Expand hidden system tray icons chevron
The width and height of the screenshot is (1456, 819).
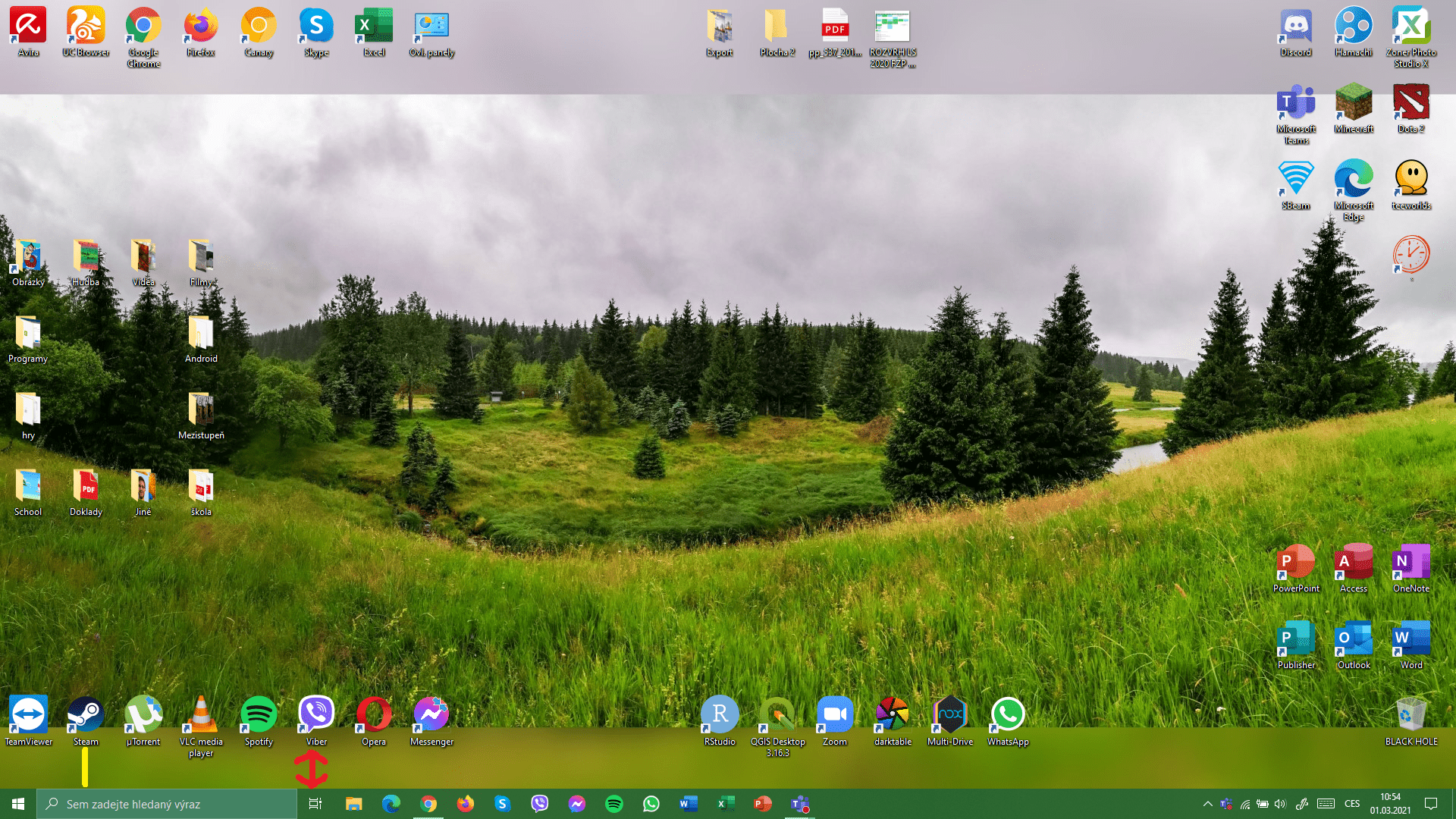(1207, 804)
